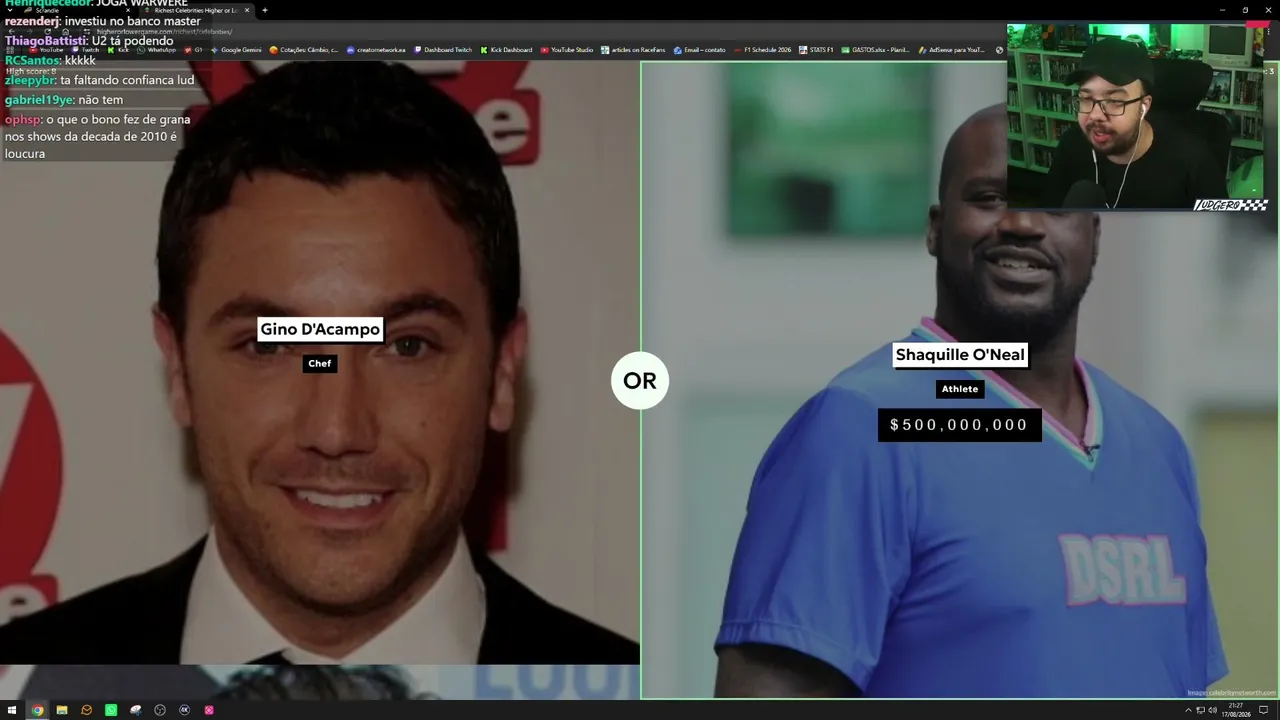
Task: Open the Kick bookmark
Action: pyautogui.click(x=119, y=50)
